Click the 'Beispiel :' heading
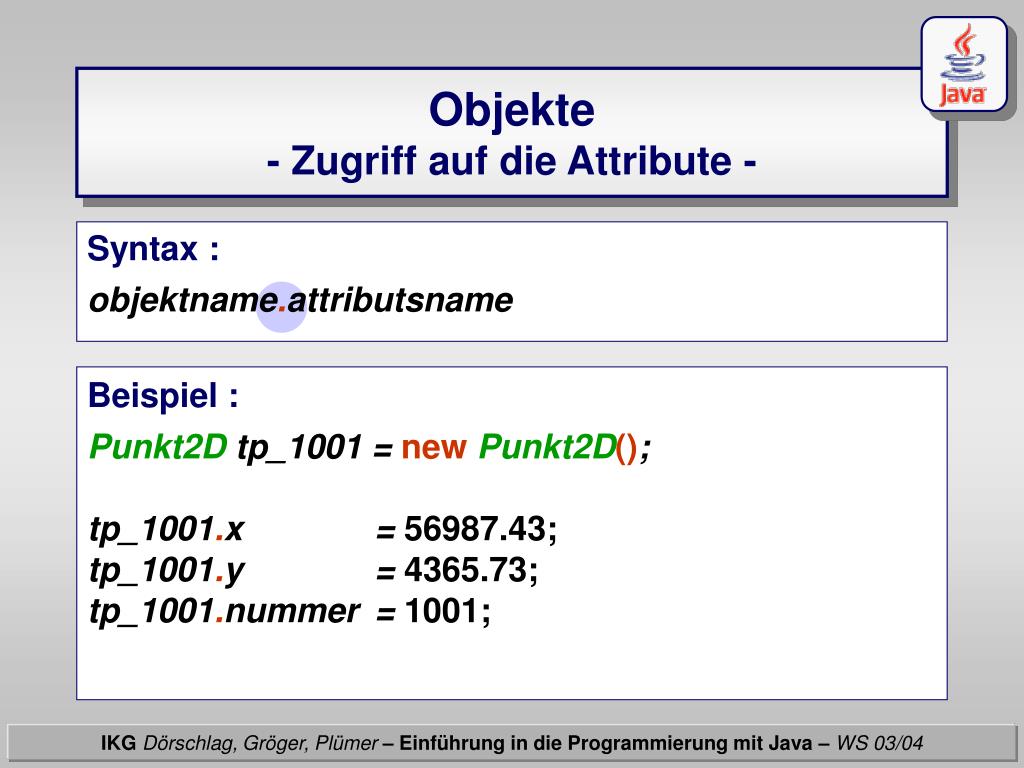The height and width of the screenshot is (768, 1024). (x=163, y=396)
